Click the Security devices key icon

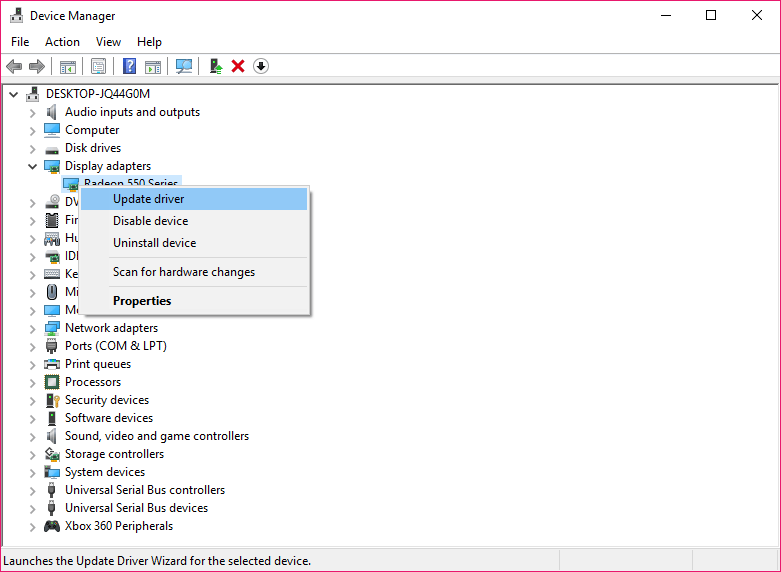[x=52, y=400]
